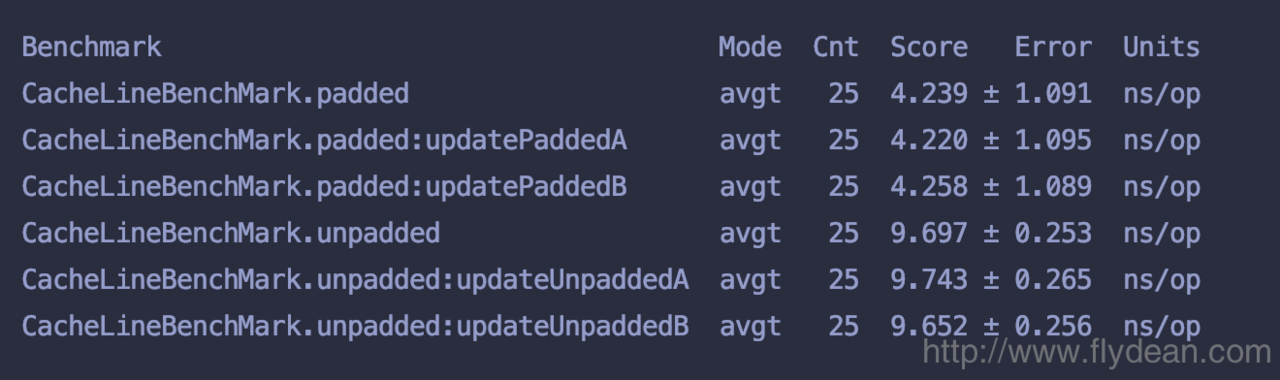Select the unpadded:updateUnpaddedB benchmark name
The height and width of the screenshot is (380, 1280).
[x=355, y=326]
